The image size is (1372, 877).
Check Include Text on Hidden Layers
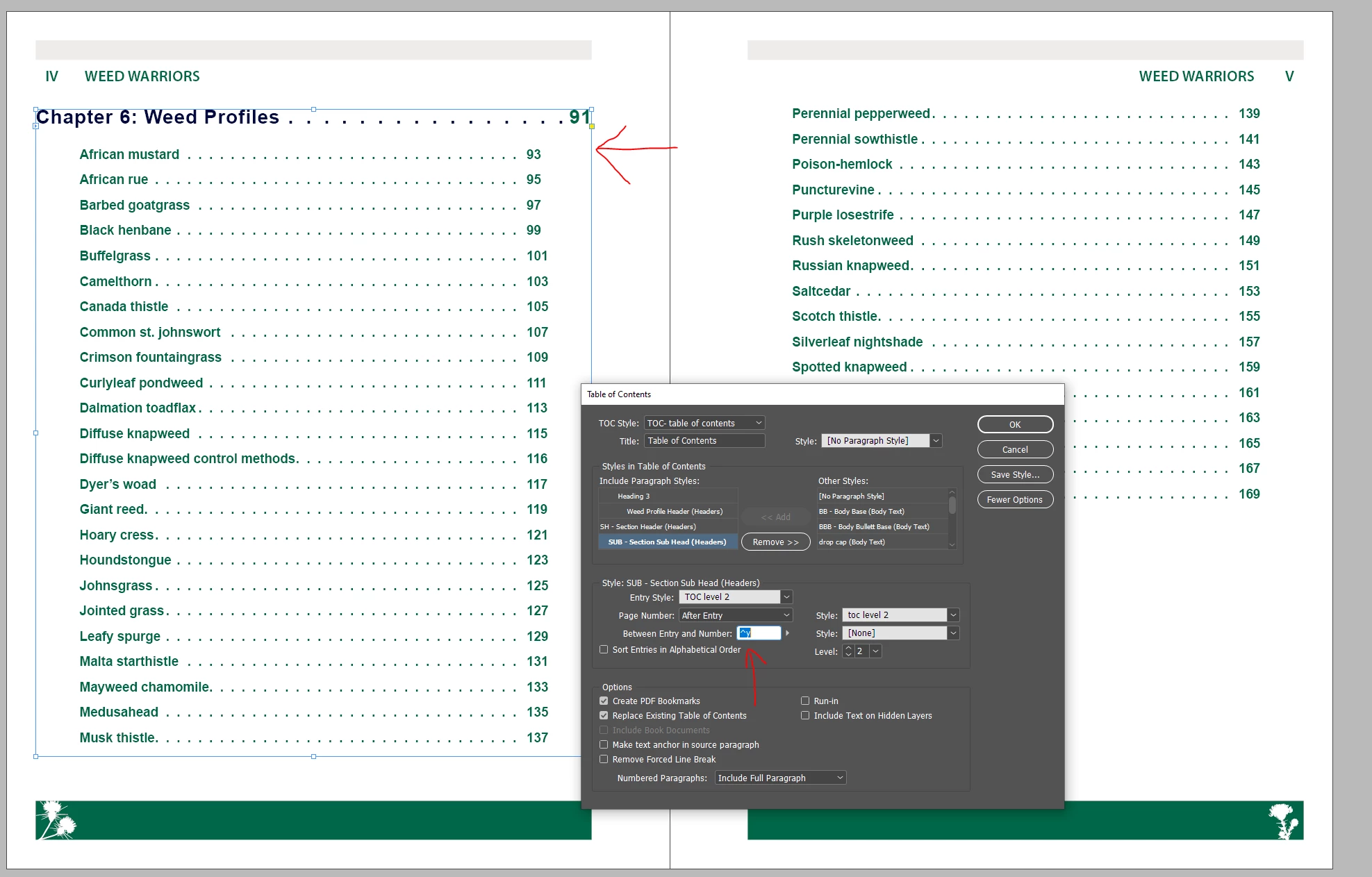[x=805, y=716]
